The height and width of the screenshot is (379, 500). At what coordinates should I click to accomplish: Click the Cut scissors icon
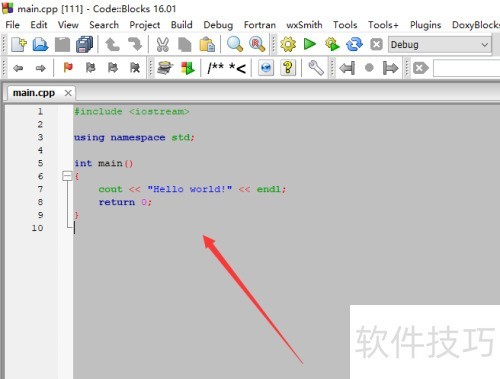163,44
